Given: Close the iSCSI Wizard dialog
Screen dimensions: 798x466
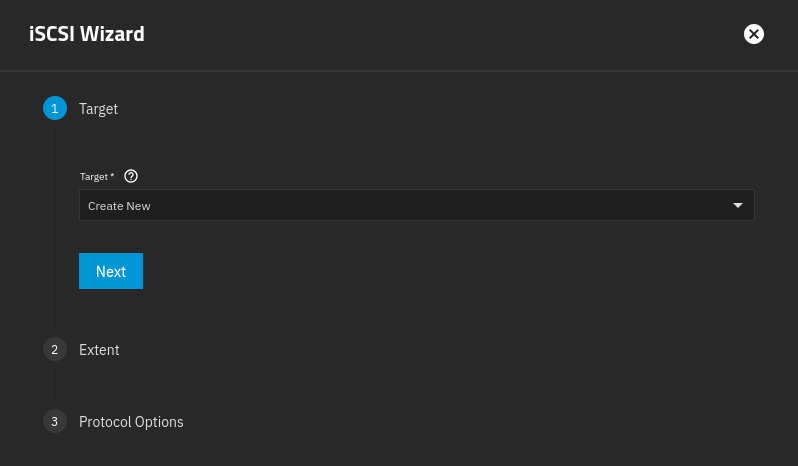Looking at the screenshot, I should pos(754,34).
